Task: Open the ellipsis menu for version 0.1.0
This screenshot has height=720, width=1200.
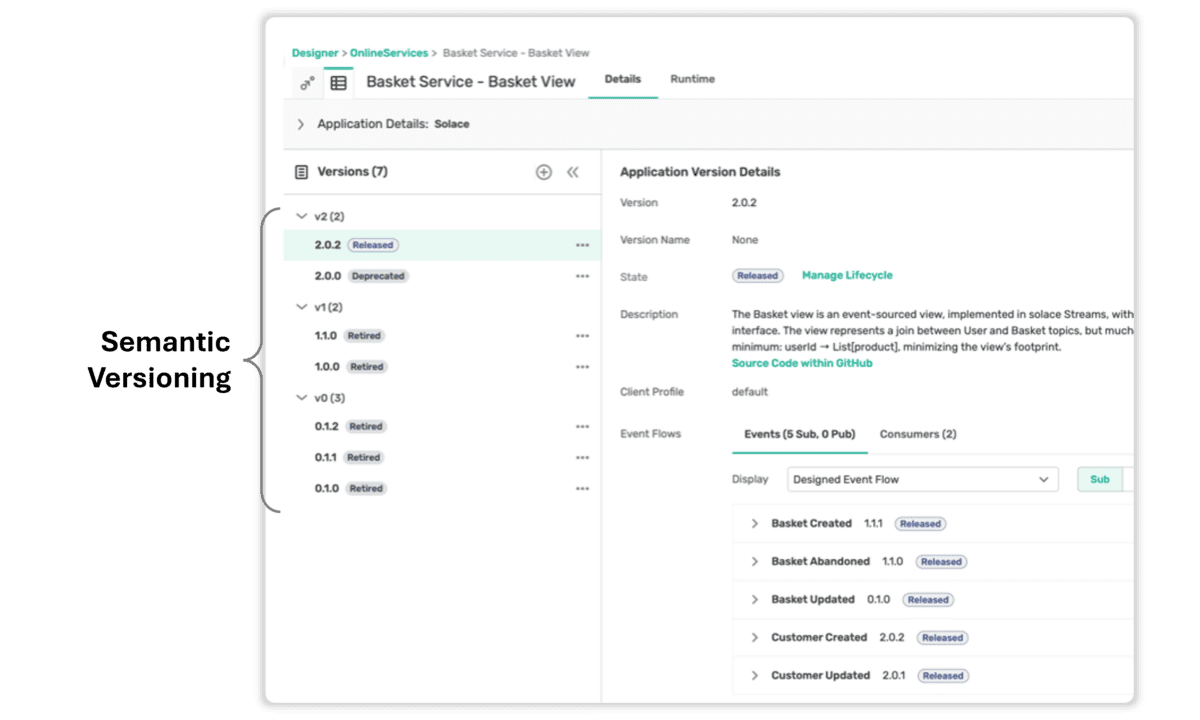Action: click(x=583, y=488)
